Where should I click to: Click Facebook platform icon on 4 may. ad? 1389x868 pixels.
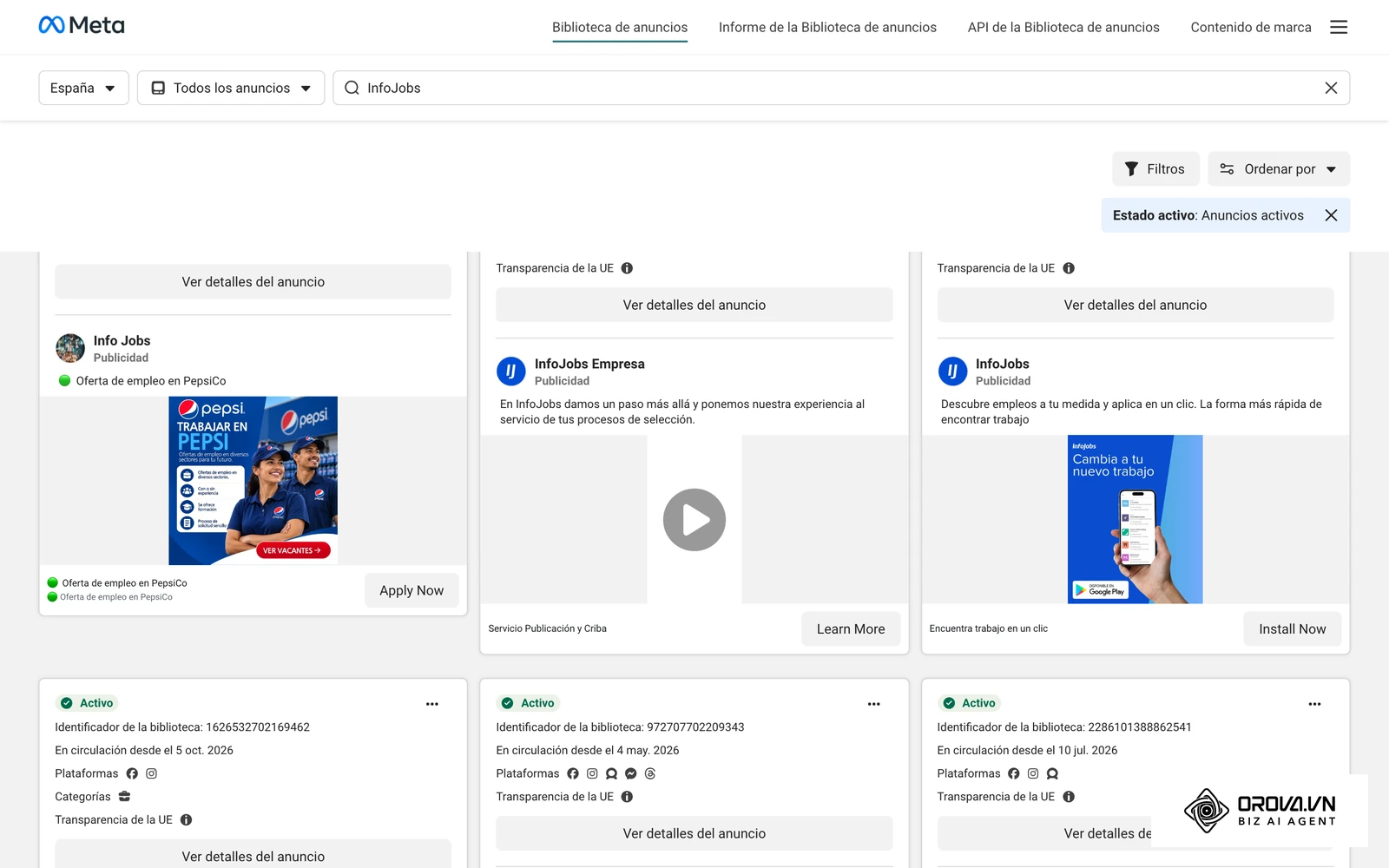pos(573,773)
